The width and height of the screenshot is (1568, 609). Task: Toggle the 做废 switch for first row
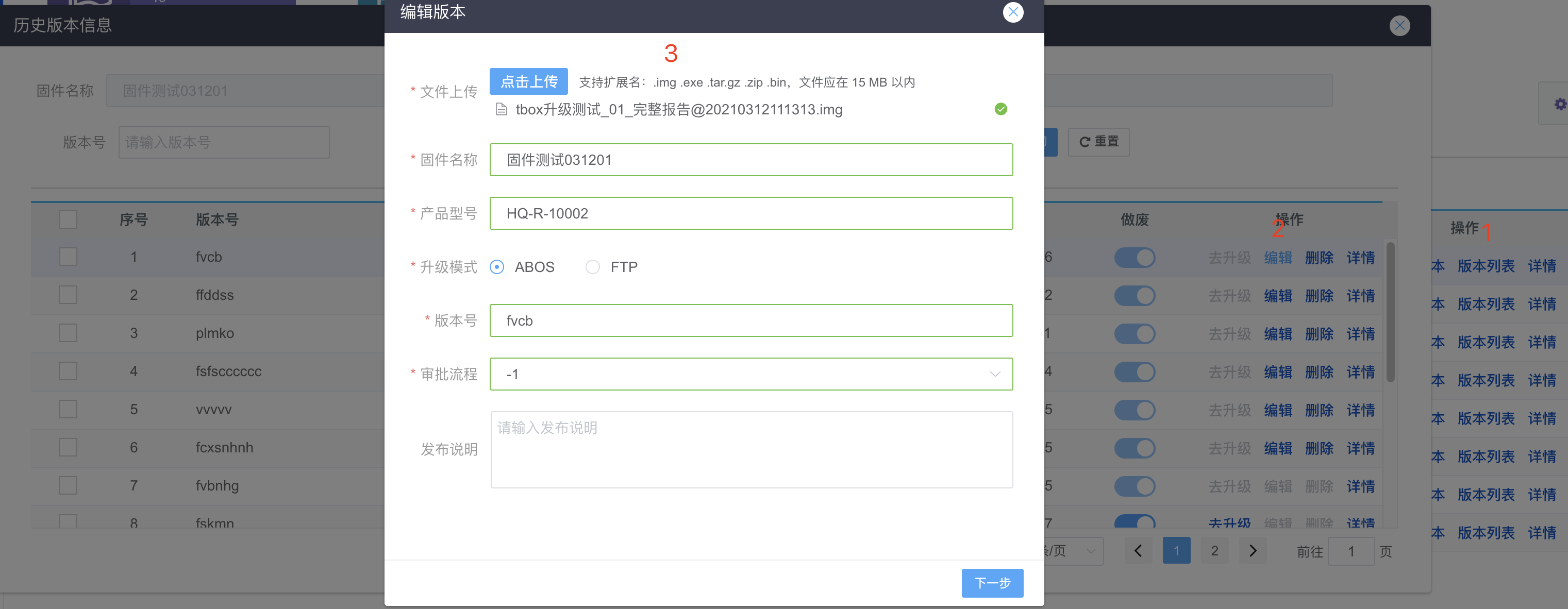pyautogui.click(x=1135, y=257)
